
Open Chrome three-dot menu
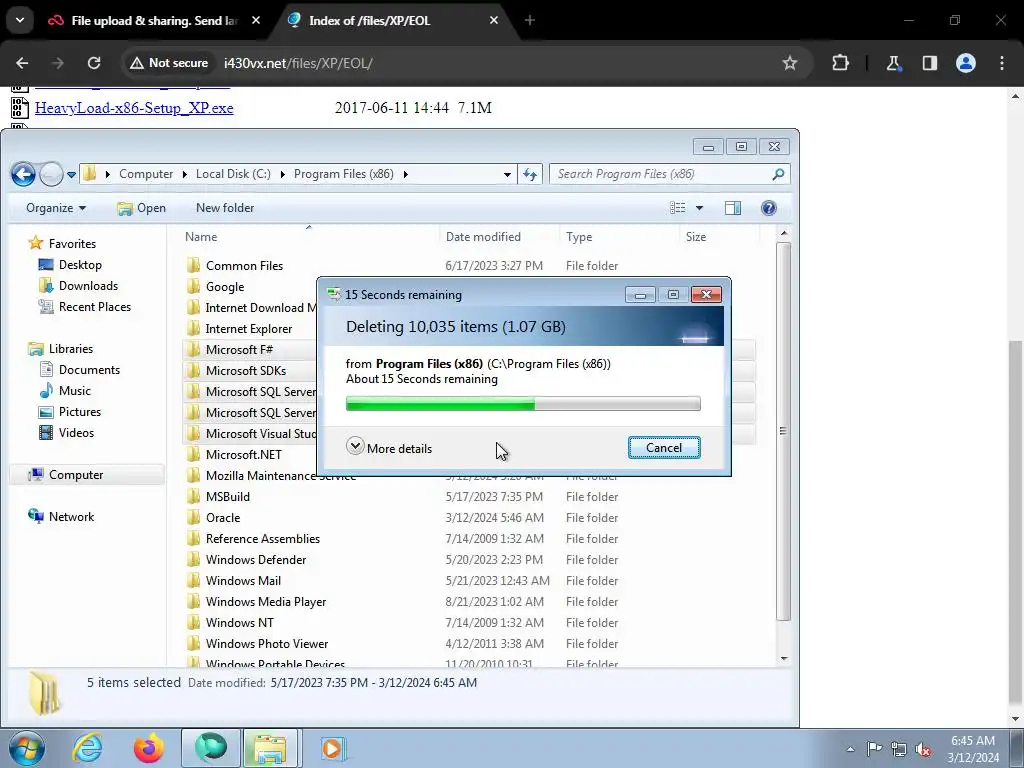pos(1002,63)
